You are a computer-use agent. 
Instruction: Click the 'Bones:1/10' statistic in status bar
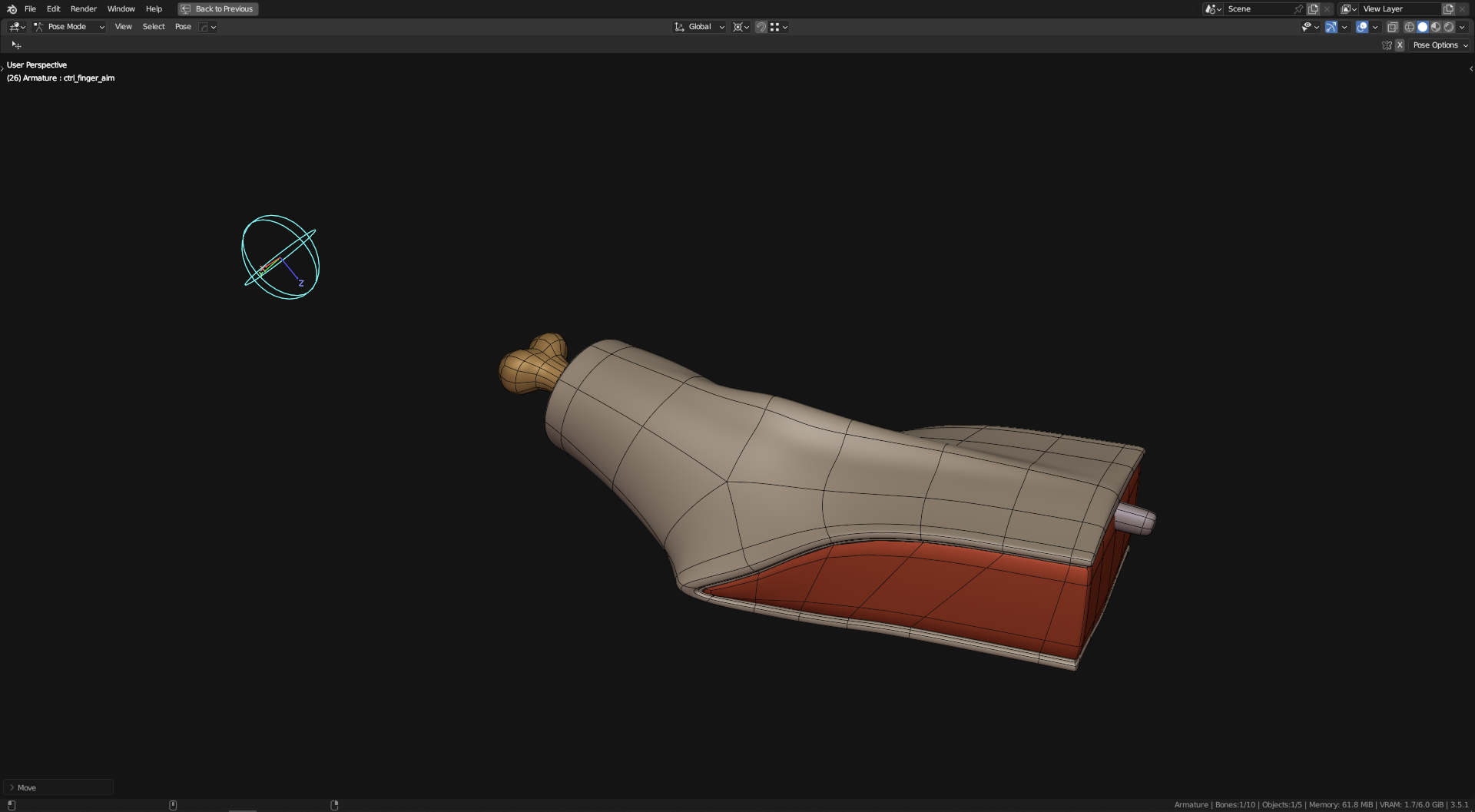coord(1235,805)
